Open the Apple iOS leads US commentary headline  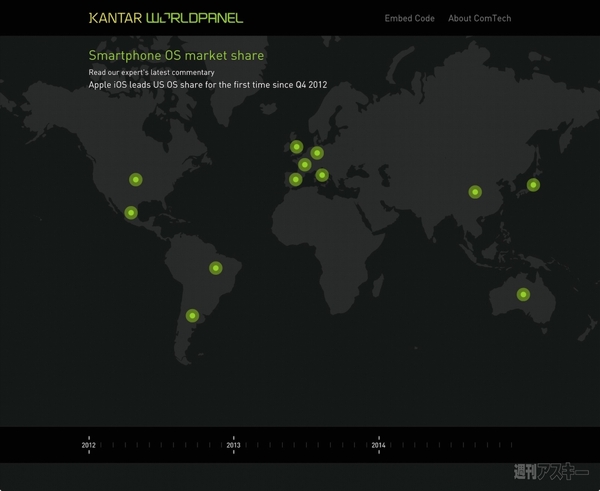point(208,85)
